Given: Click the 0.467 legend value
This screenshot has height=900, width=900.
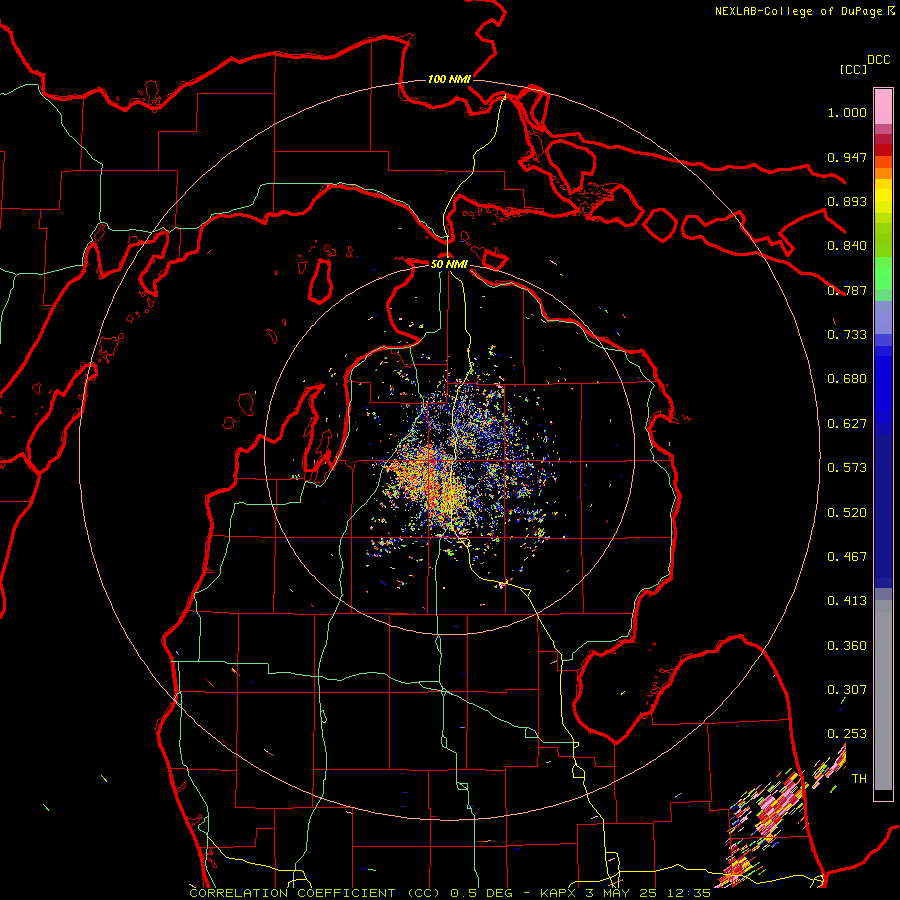Looking at the screenshot, I should [847, 557].
